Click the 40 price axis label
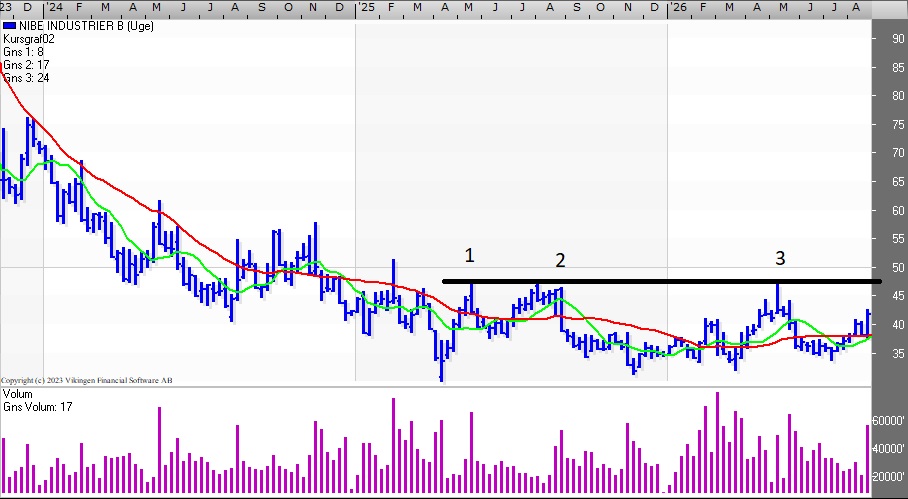The height and width of the screenshot is (499, 908). pyautogui.click(x=898, y=325)
